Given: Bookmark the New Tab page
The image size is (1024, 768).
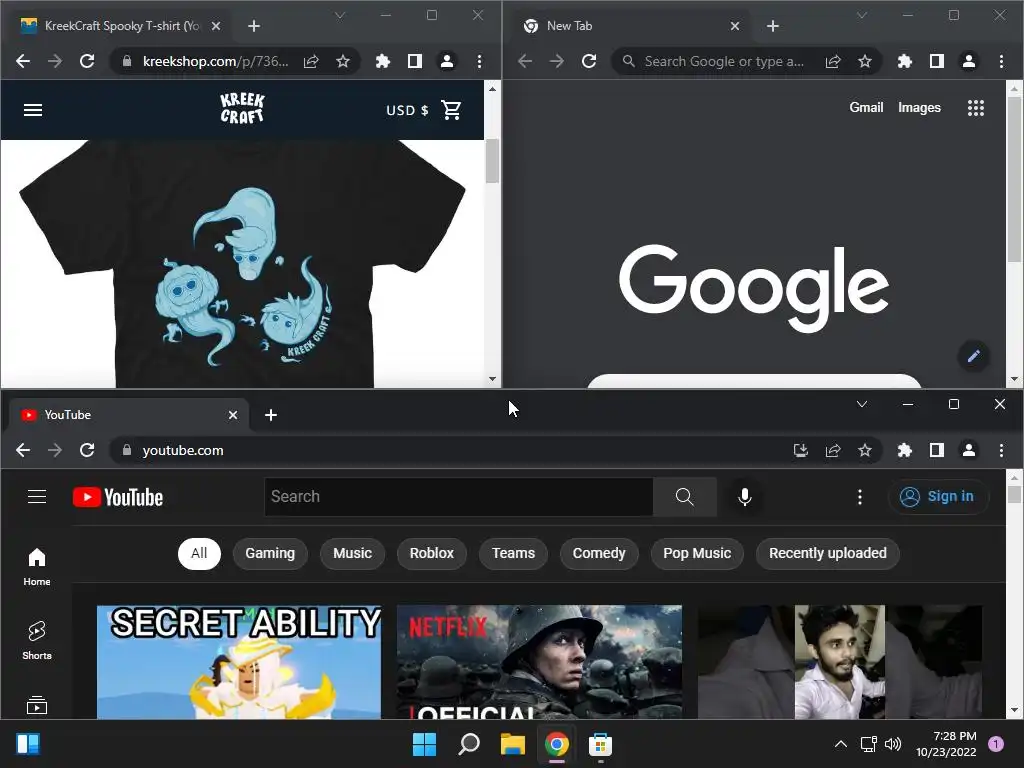Looking at the screenshot, I should click(x=865, y=61).
